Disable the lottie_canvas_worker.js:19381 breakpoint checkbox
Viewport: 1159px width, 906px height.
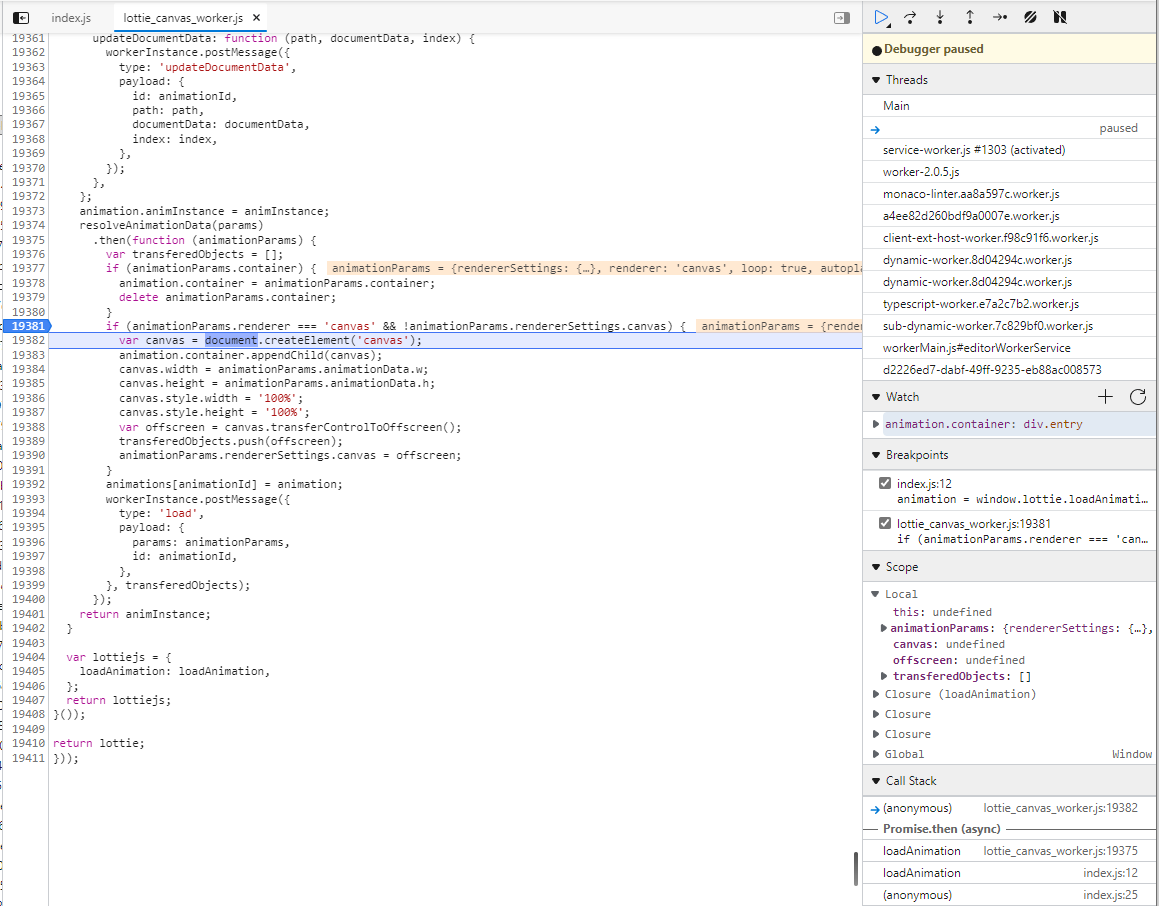(x=885, y=523)
